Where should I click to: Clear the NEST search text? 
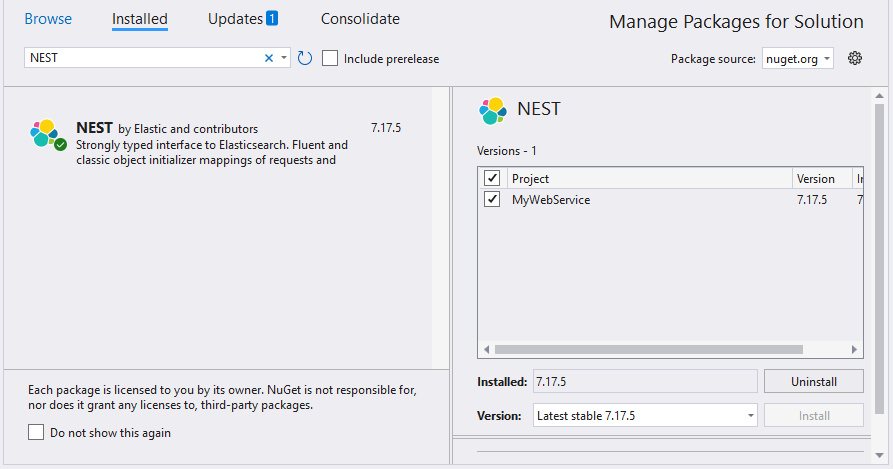coord(268,58)
